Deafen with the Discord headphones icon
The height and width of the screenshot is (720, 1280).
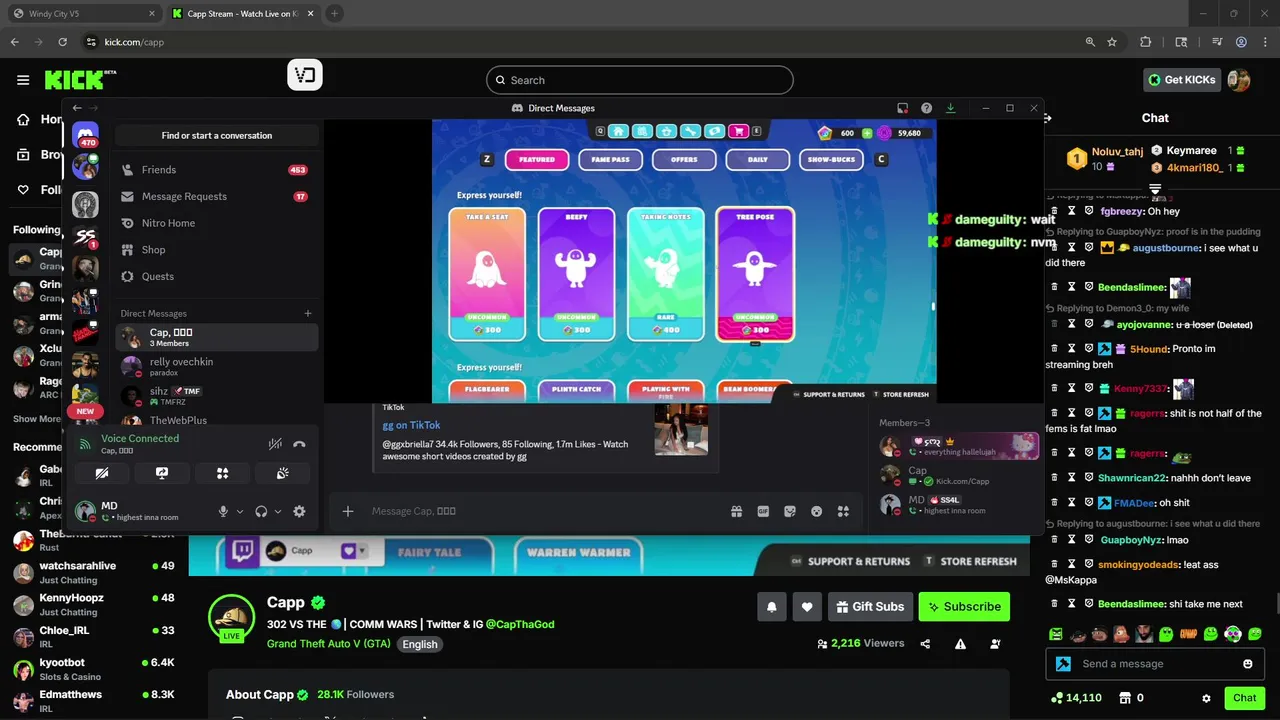(x=261, y=511)
